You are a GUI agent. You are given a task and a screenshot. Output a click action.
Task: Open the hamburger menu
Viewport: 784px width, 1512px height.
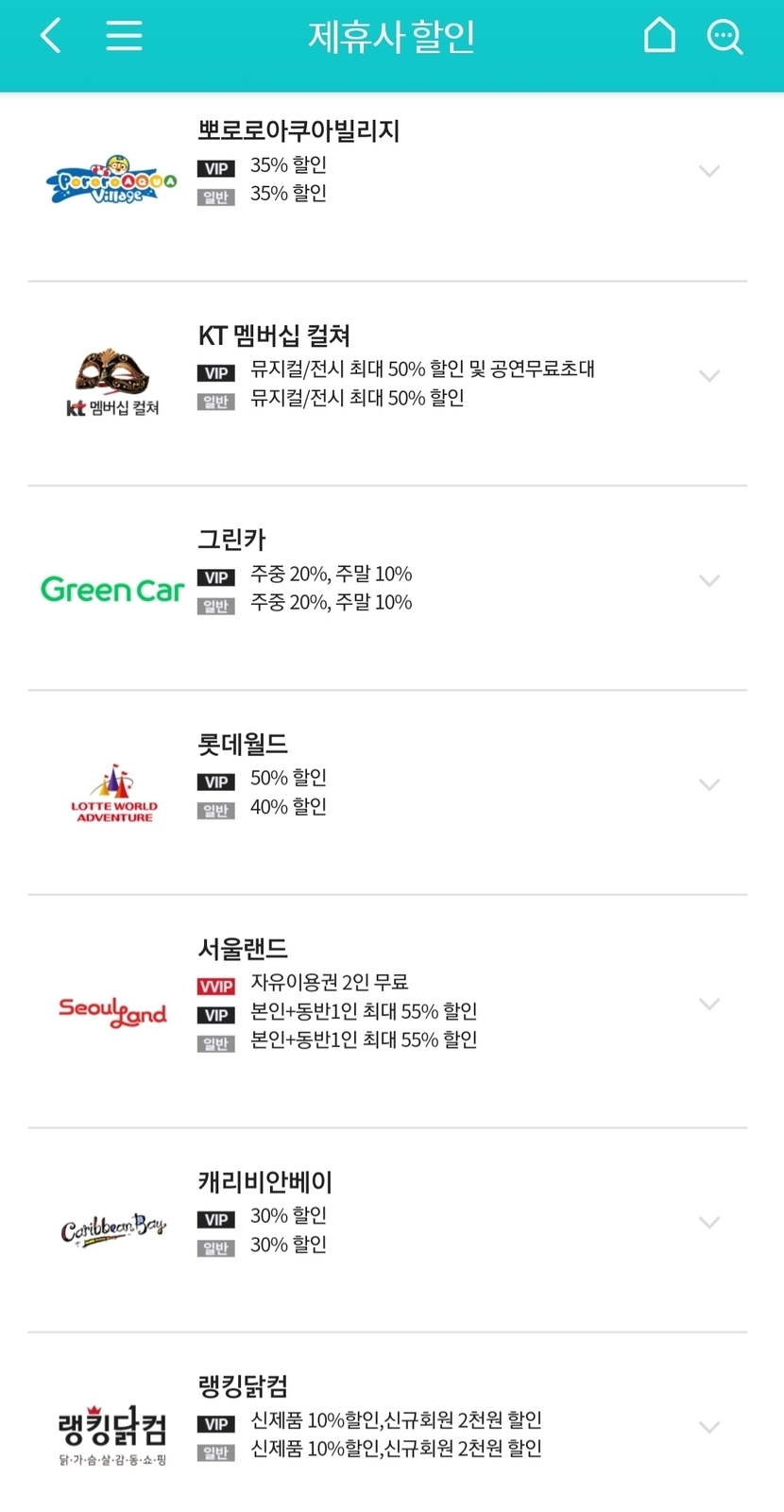[124, 37]
